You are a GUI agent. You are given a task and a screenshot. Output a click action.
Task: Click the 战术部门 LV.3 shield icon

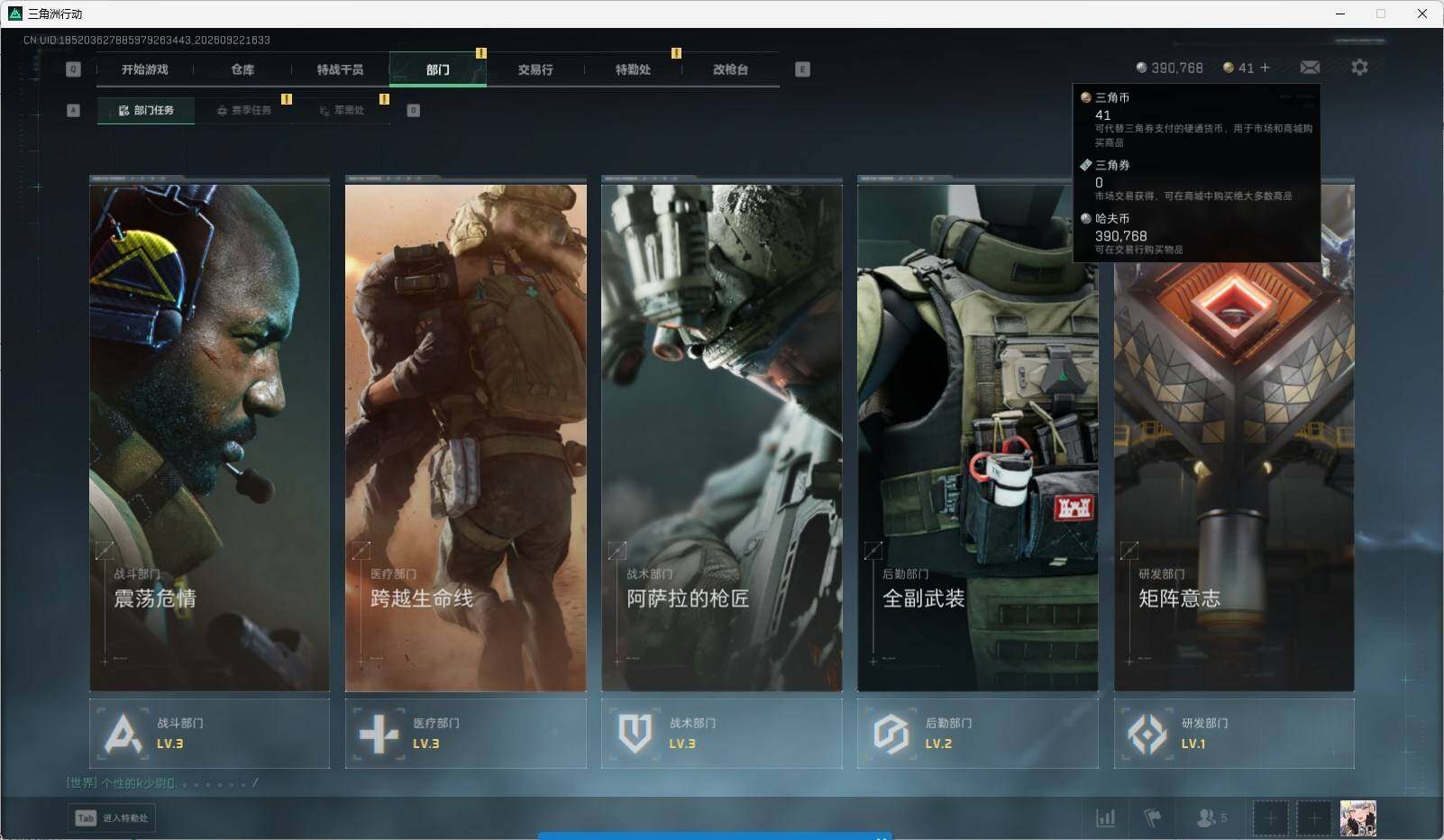635,734
